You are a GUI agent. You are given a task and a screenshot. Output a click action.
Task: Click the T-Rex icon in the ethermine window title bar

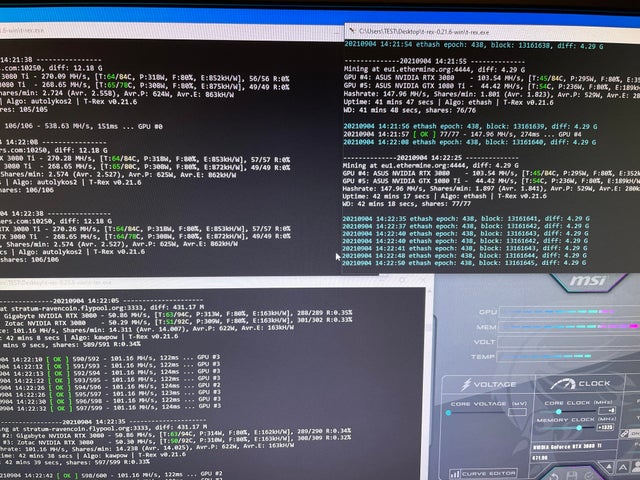[352, 31]
